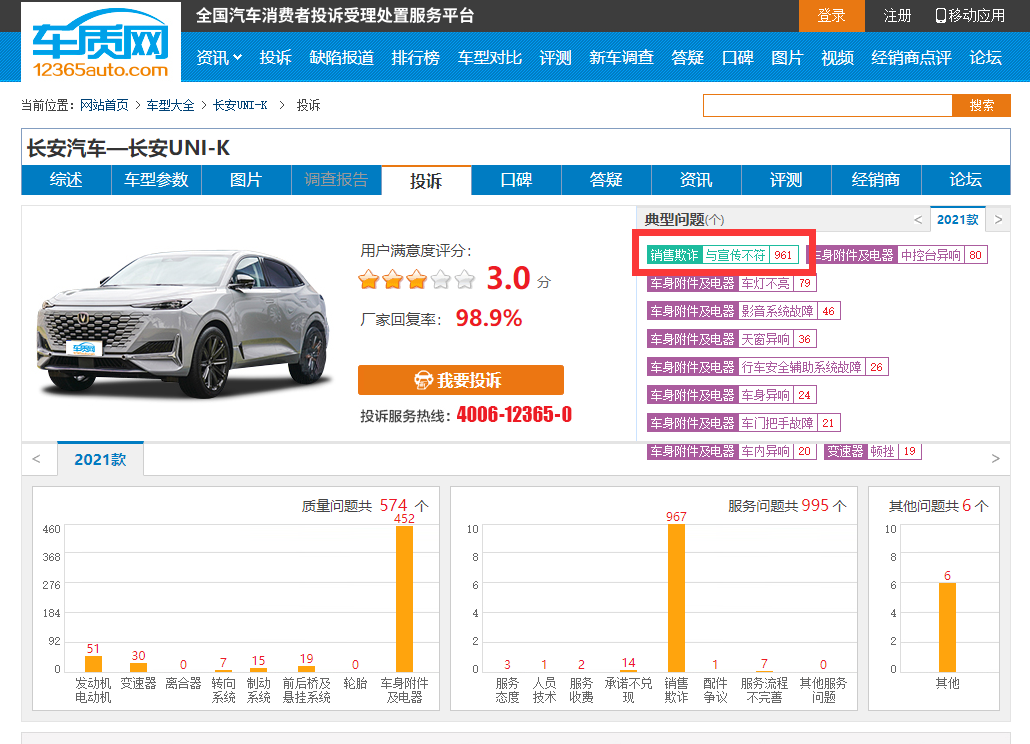Click 影音系统故障 46 problem tag

click(744, 311)
